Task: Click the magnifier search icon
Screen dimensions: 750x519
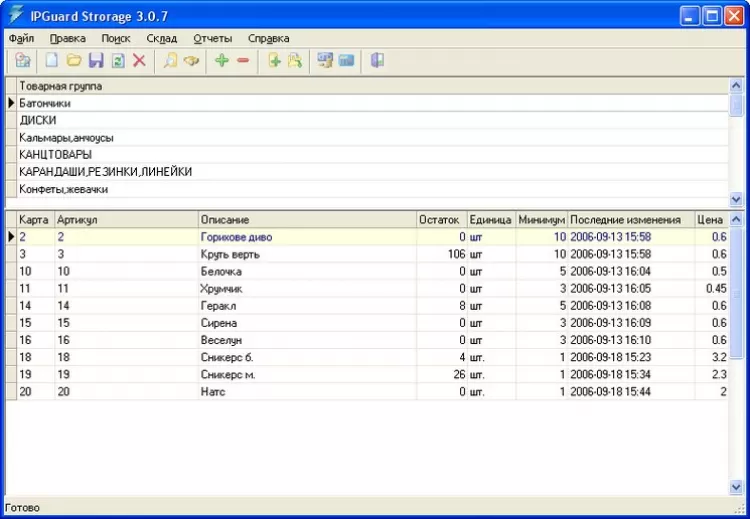Action: pos(170,61)
